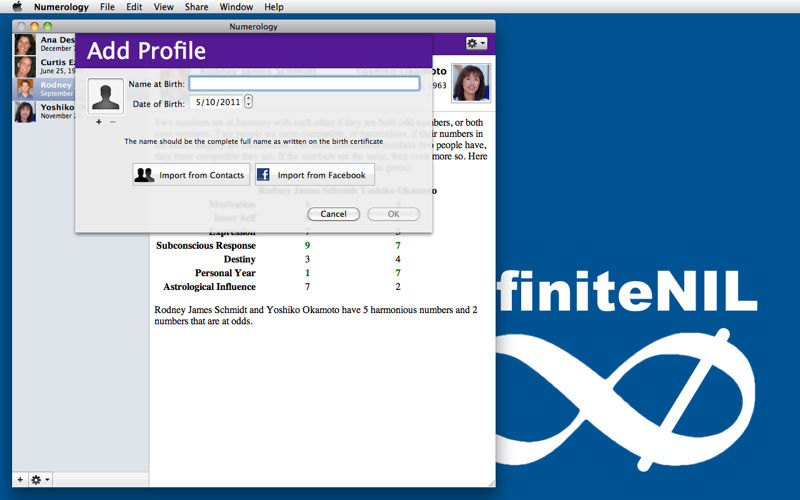Image resolution: width=800 pixels, height=500 pixels.
Task: Click Curtis's profile photo thumbnail
Action: tap(25, 67)
